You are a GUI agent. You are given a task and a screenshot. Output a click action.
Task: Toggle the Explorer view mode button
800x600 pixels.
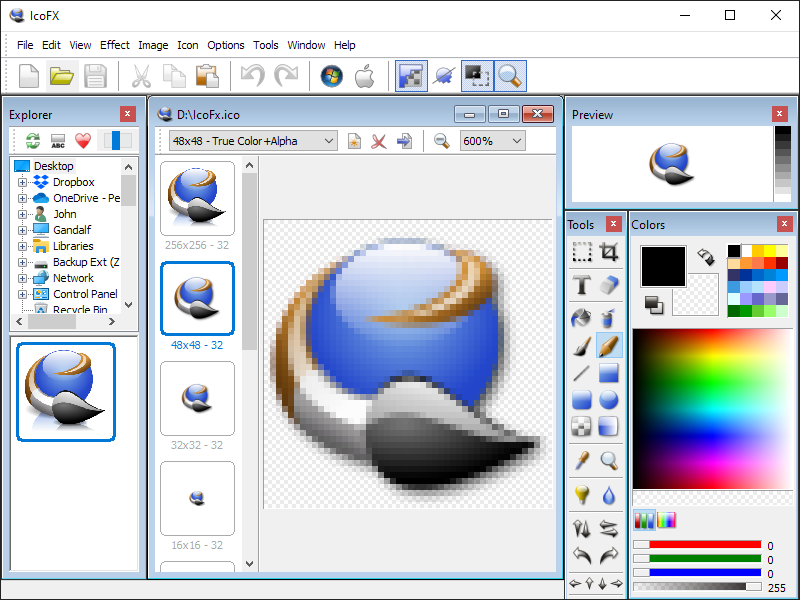click(118, 141)
